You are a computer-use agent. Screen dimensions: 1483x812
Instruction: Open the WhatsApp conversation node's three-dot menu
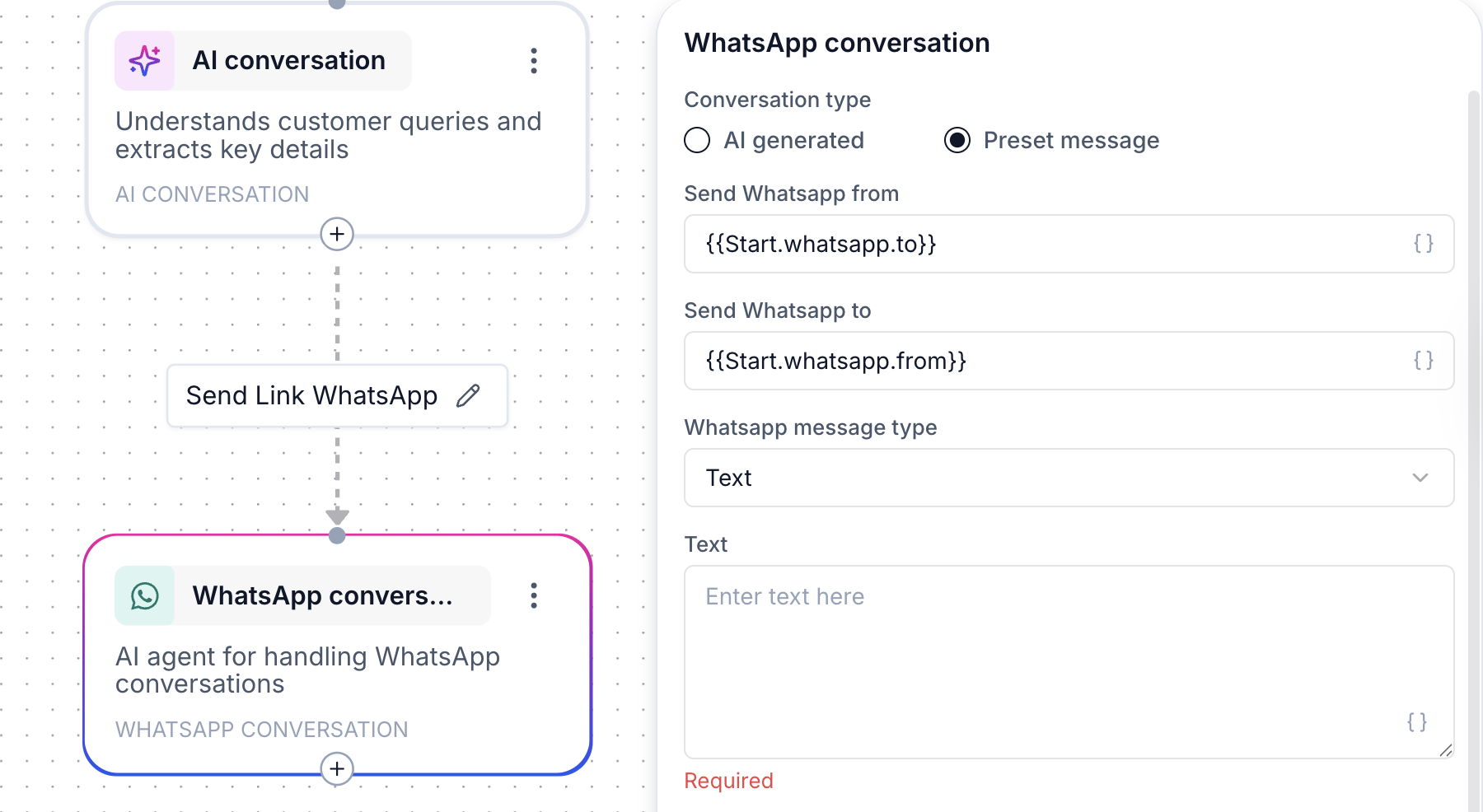[x=534, y=595]
